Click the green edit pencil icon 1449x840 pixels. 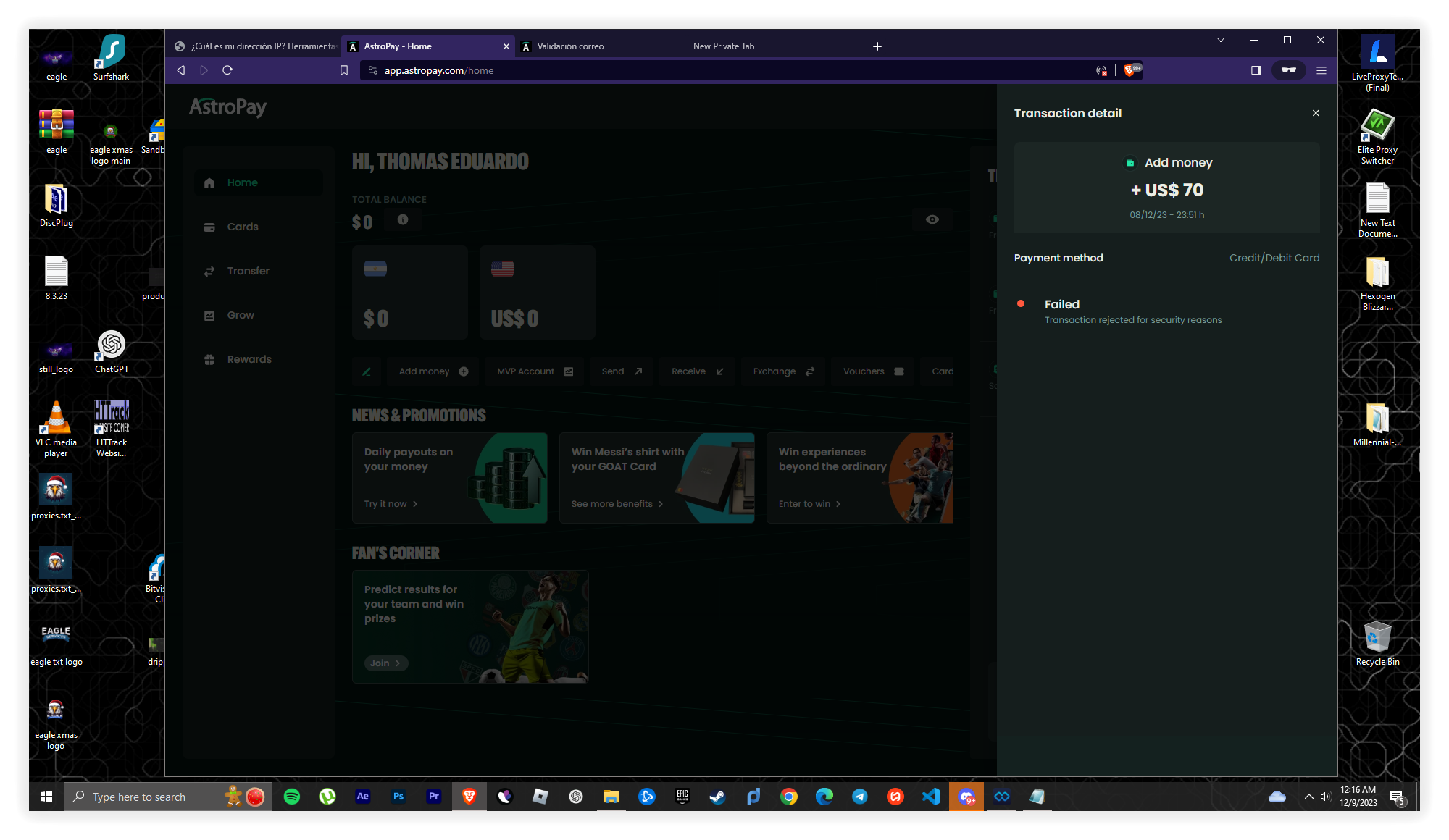367,371
